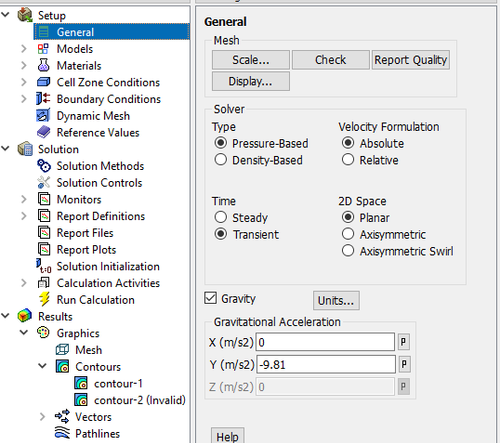Click the Reference Values icon

coord(43,132)
